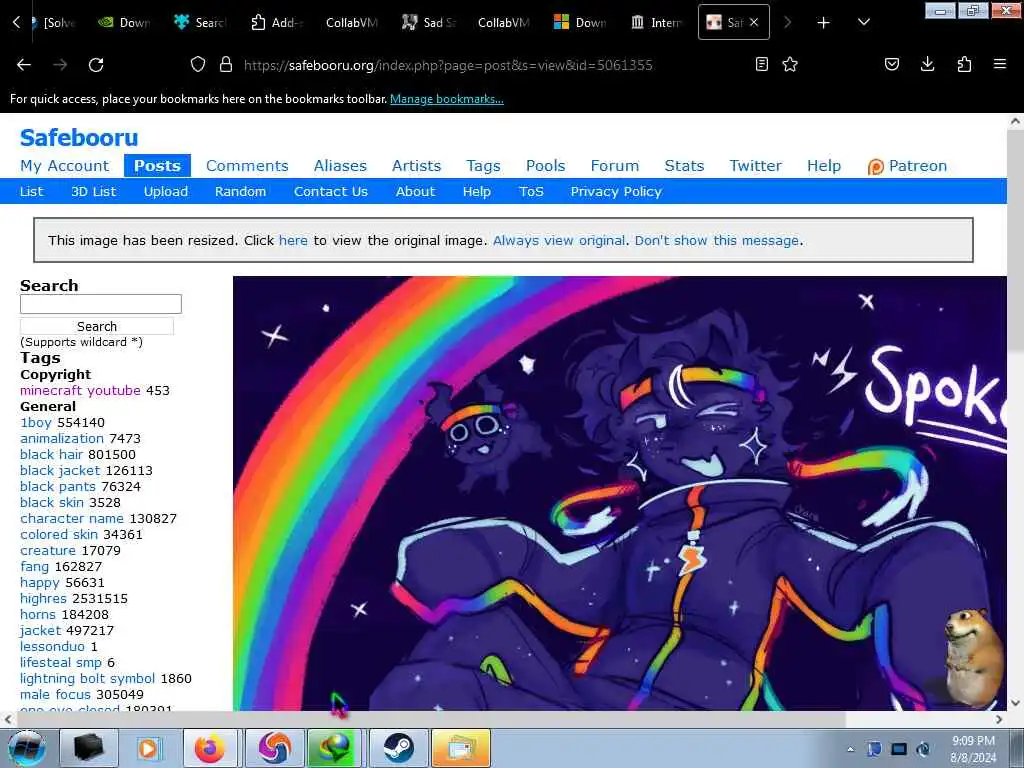Open the Forum page

pyautogui.click(x=615, y=166)
